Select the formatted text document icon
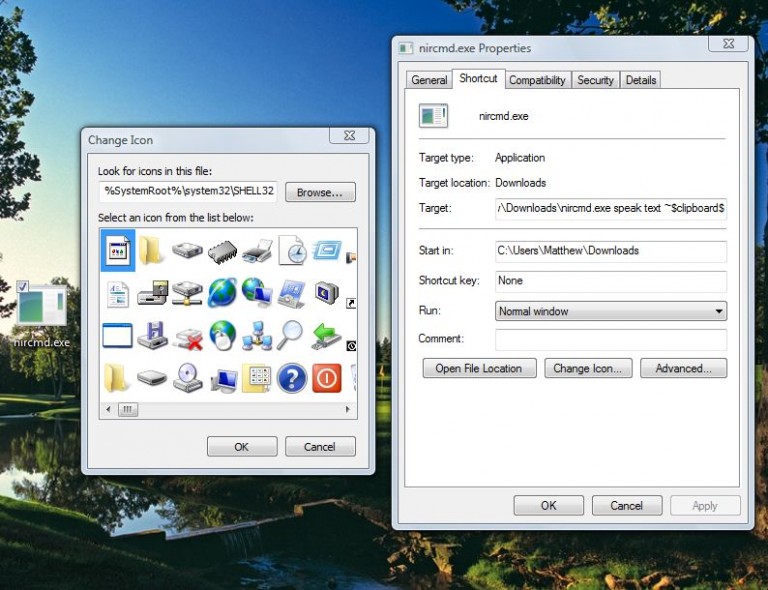Image resolution: width=768 pixels, height=590 pixels. [118, 294]
